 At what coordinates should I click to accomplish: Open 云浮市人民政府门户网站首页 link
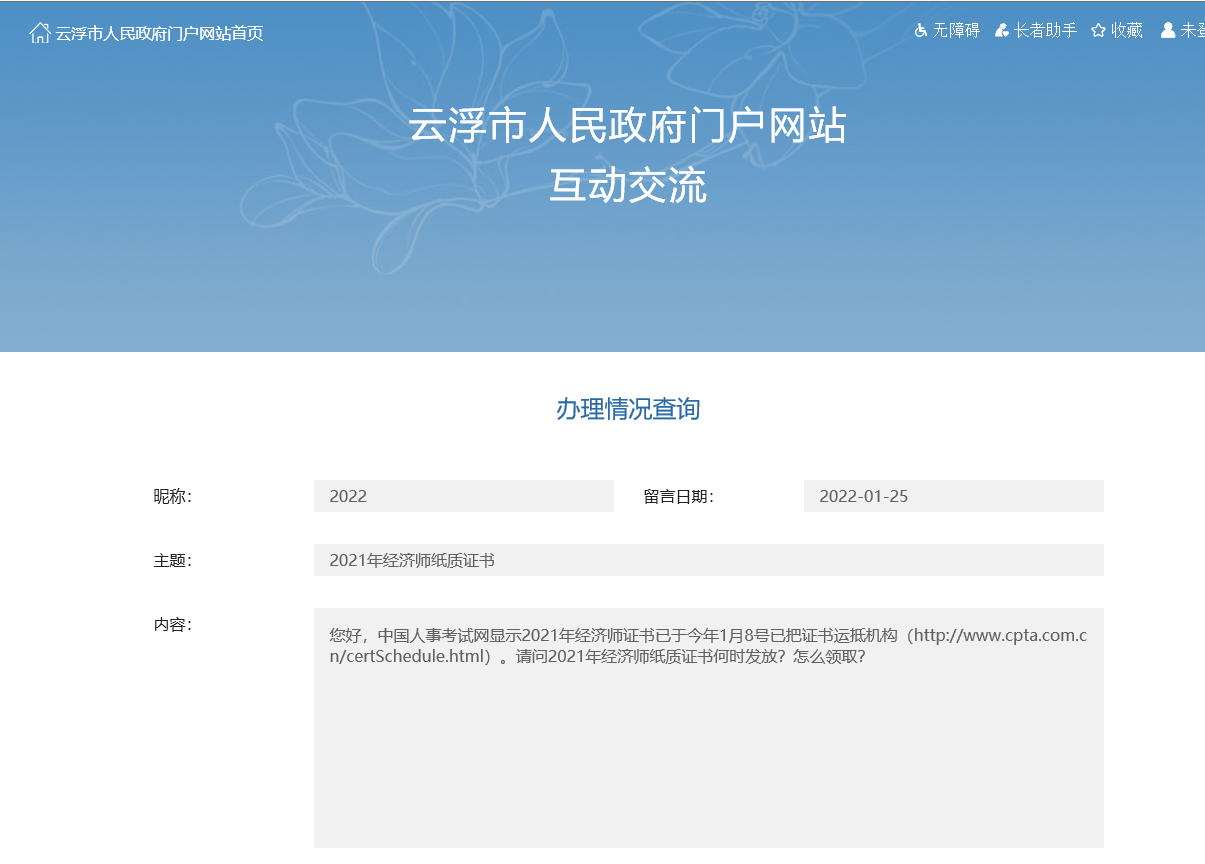point(159,33)
